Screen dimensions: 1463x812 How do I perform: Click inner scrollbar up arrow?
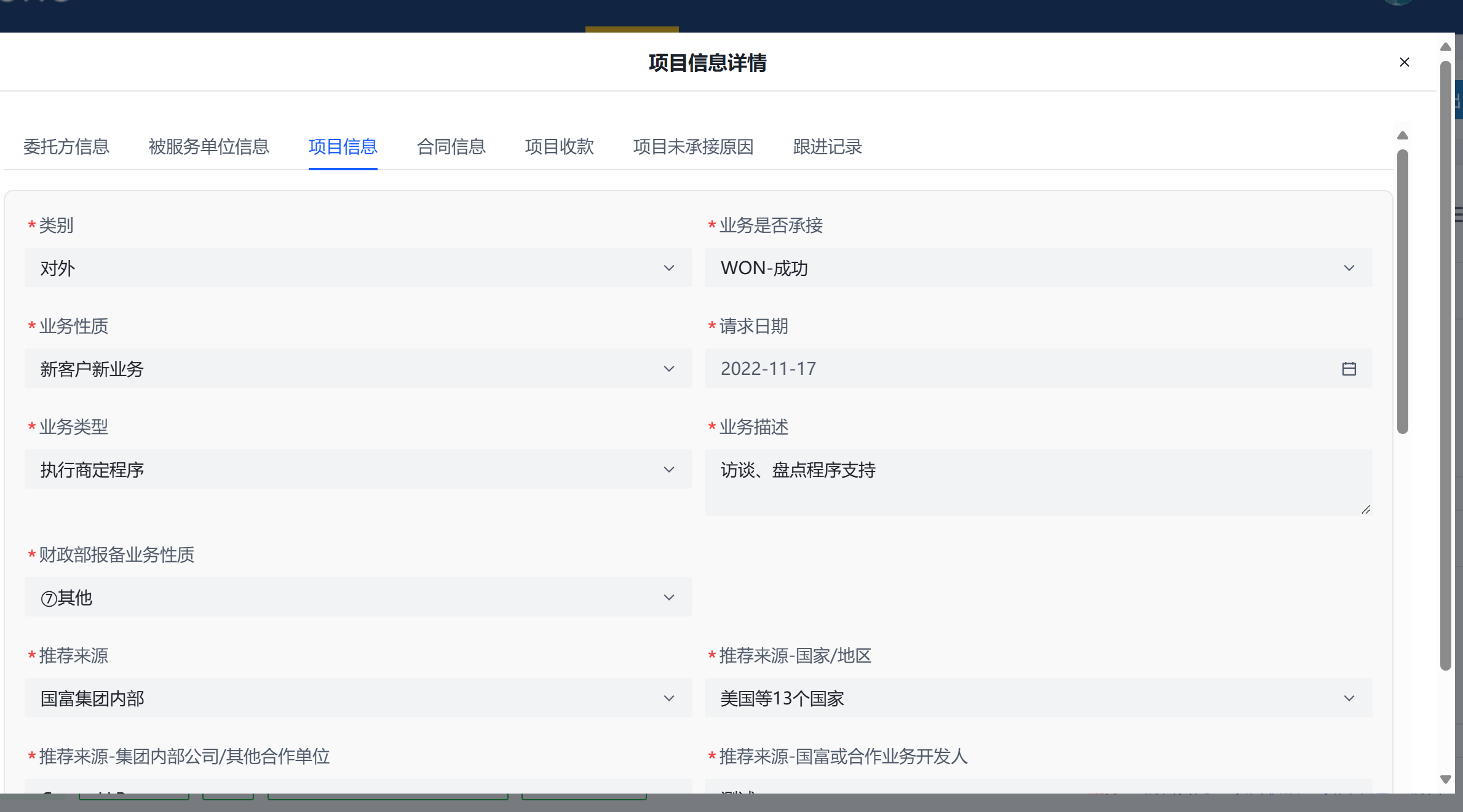click(x=1402, y=136)
